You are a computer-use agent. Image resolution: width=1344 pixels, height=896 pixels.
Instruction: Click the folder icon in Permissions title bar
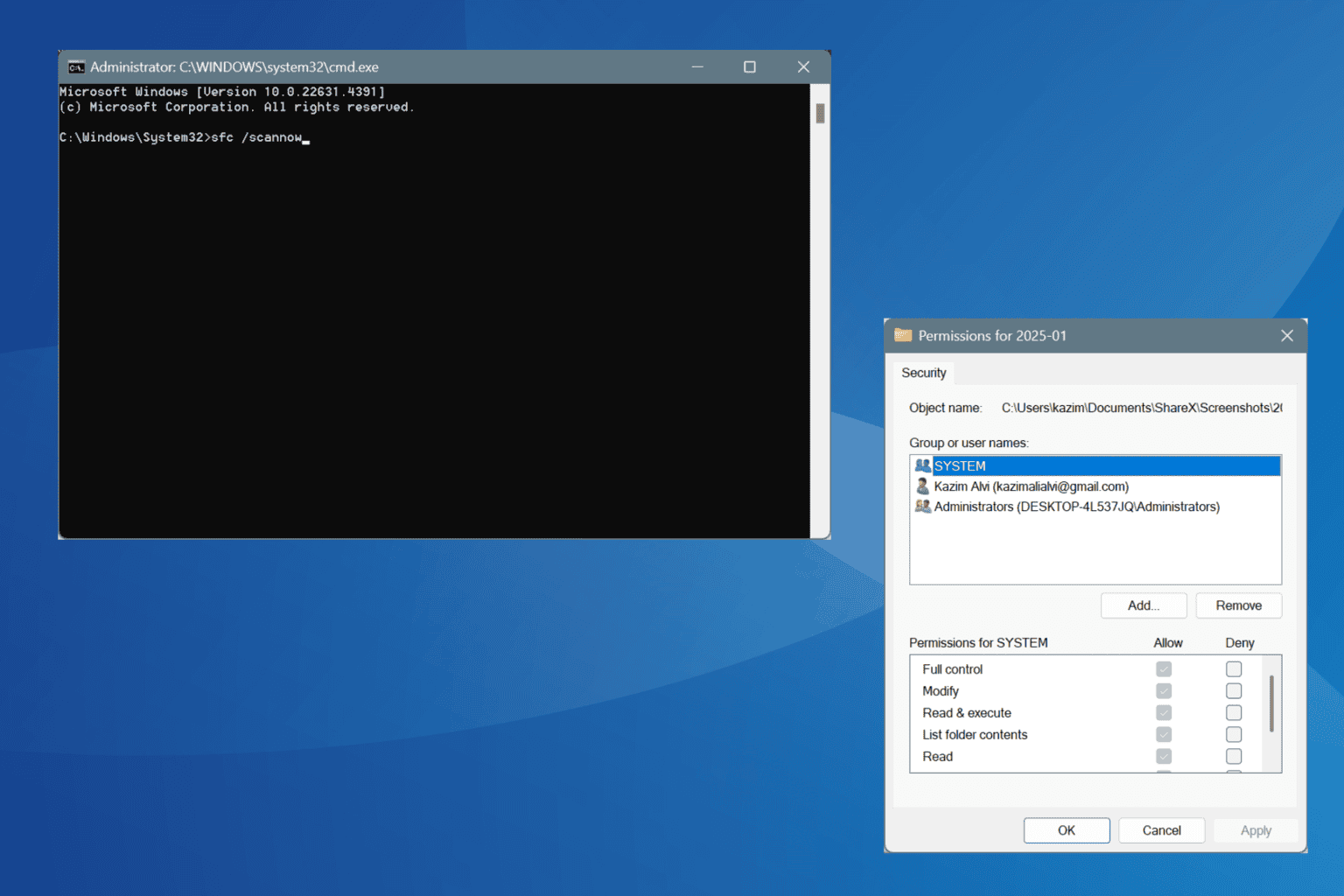903,335
